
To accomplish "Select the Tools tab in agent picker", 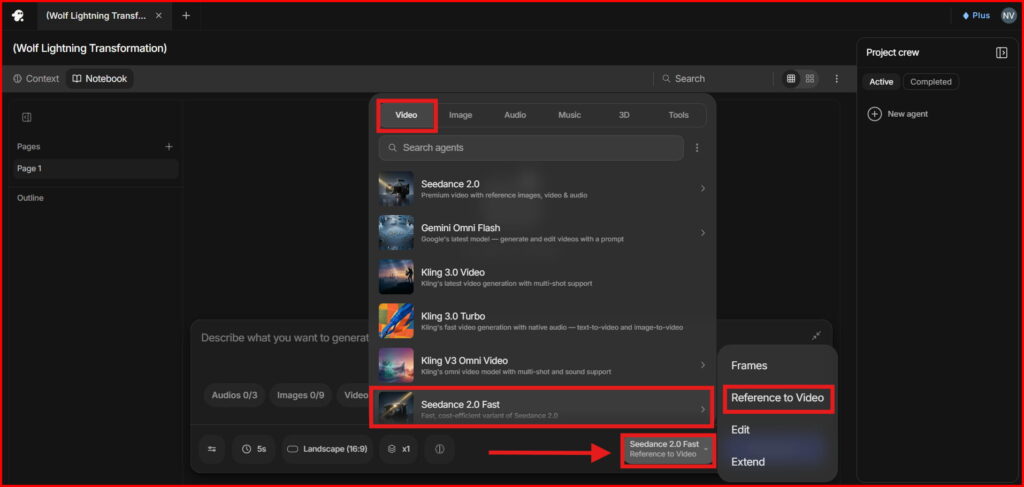I will (679, 115).
